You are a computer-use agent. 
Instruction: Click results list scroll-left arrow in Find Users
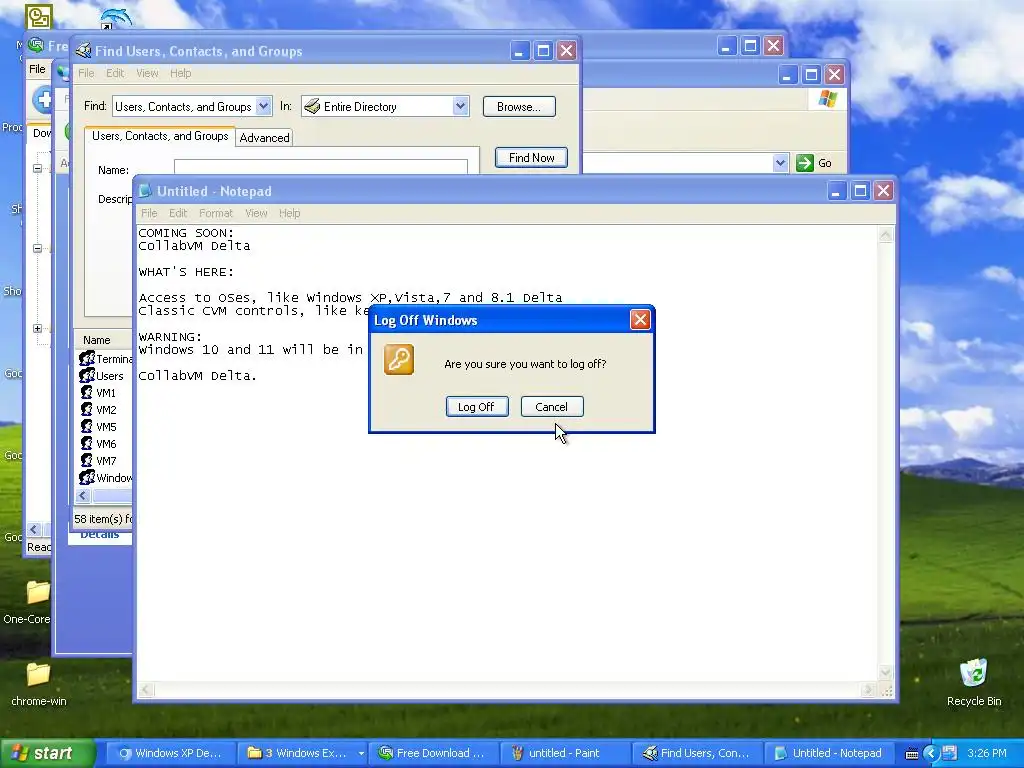click(x=83, y=496)
